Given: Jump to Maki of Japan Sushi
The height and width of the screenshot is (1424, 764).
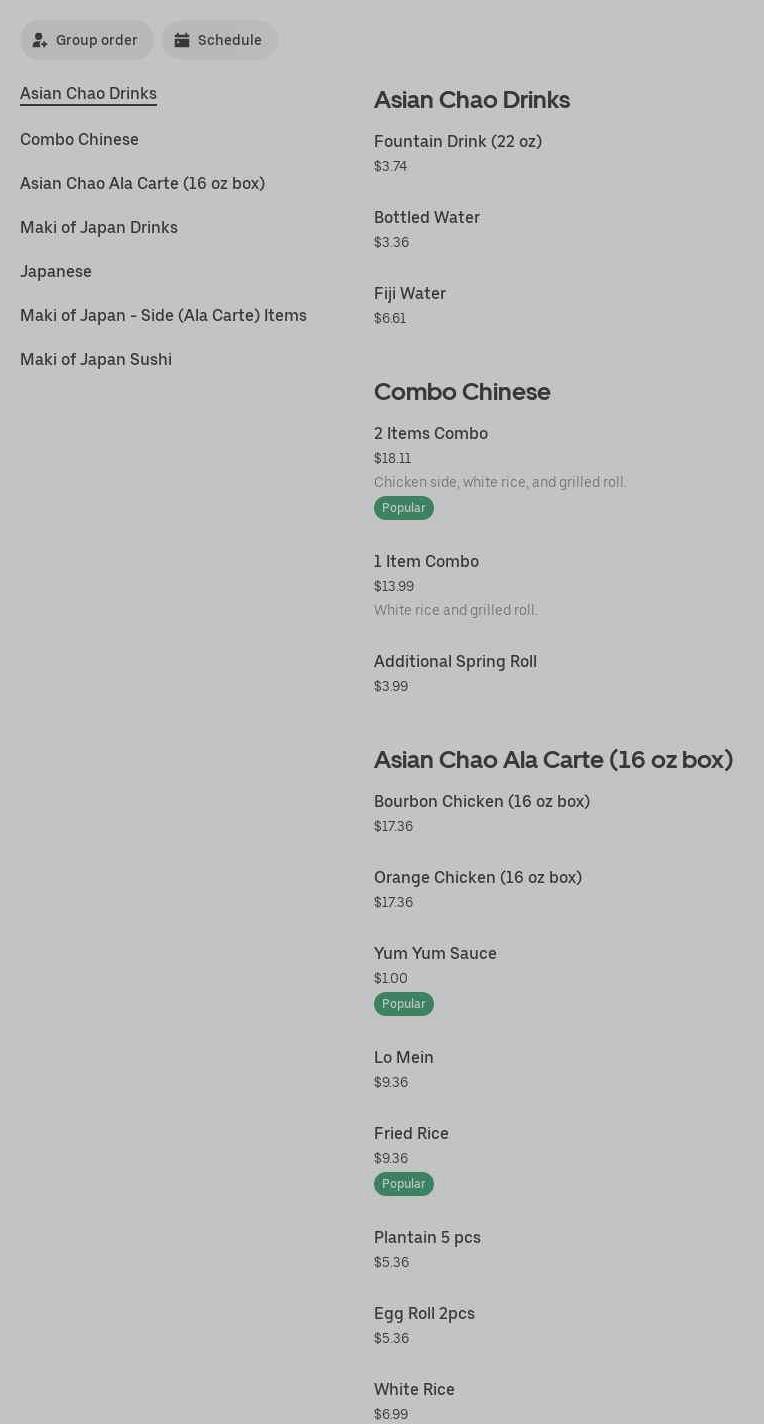Looking at the screenshot, I should [x=96, y=360].
